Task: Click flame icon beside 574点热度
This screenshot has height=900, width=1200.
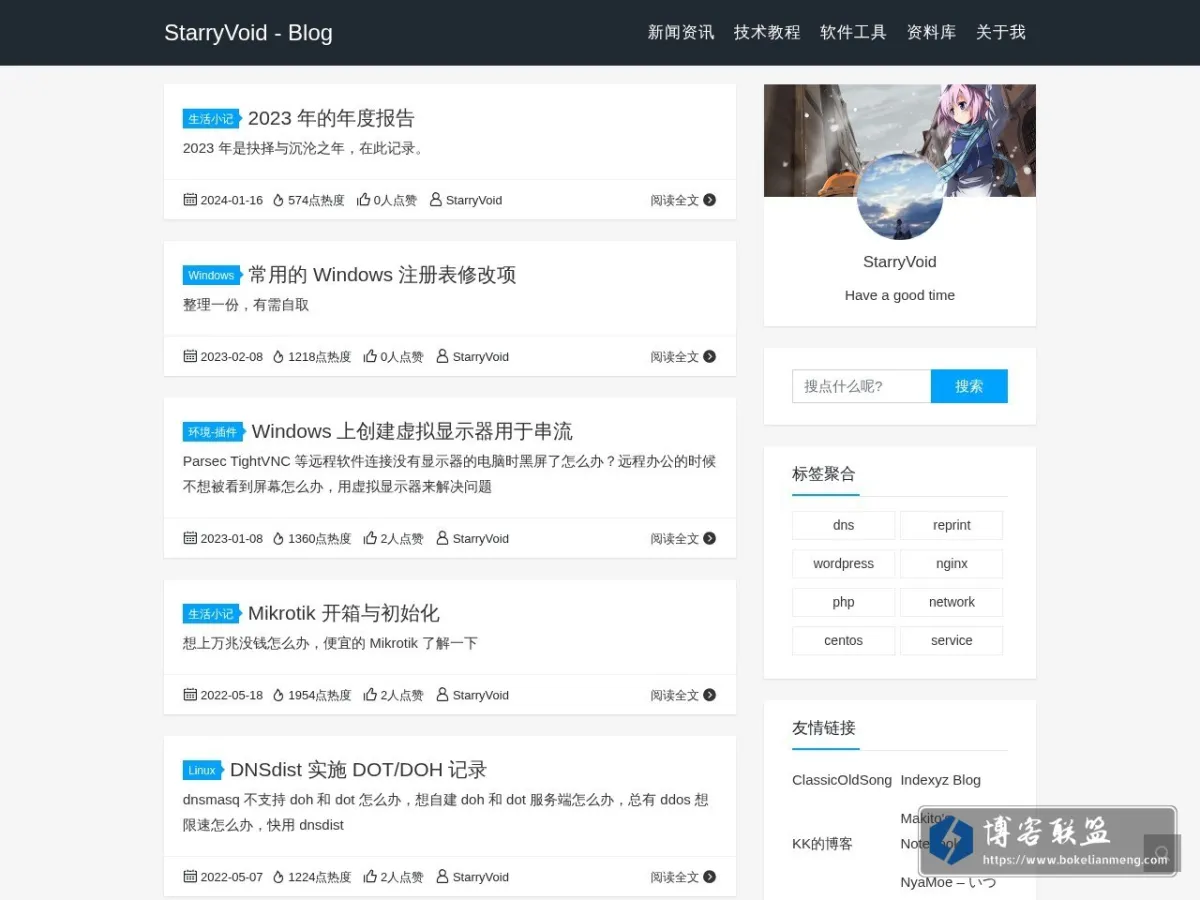Action: tap(279, 200)
